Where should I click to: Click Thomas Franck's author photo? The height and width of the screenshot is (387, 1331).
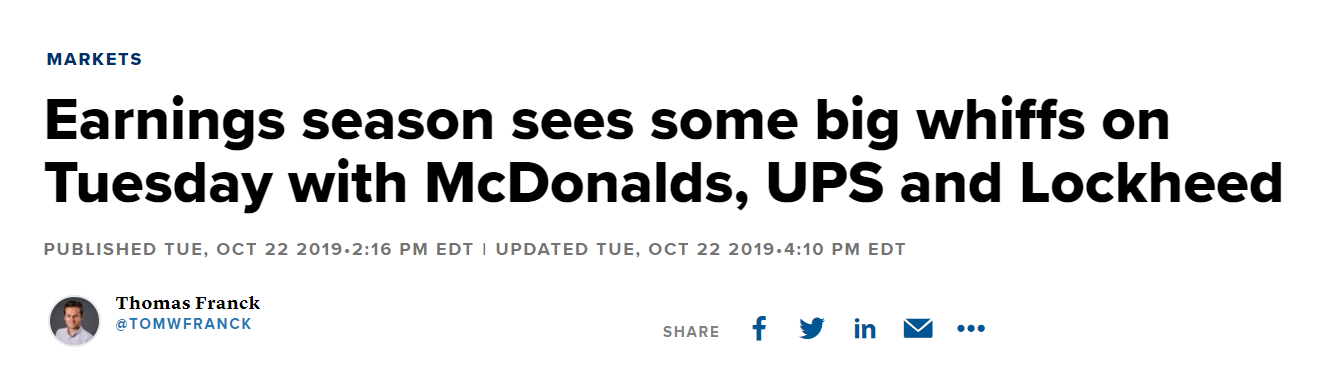[x=75, y=321]
